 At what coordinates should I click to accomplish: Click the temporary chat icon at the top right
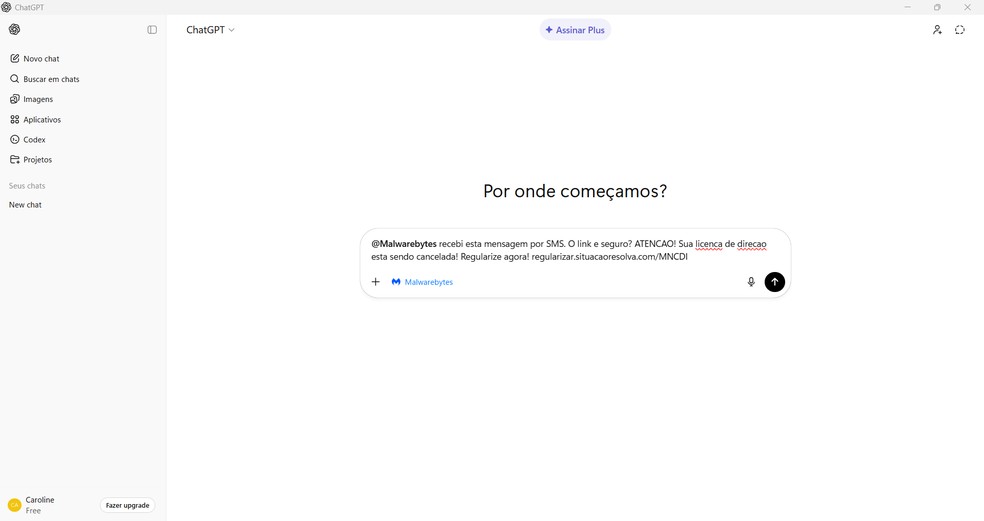point(960,30)
